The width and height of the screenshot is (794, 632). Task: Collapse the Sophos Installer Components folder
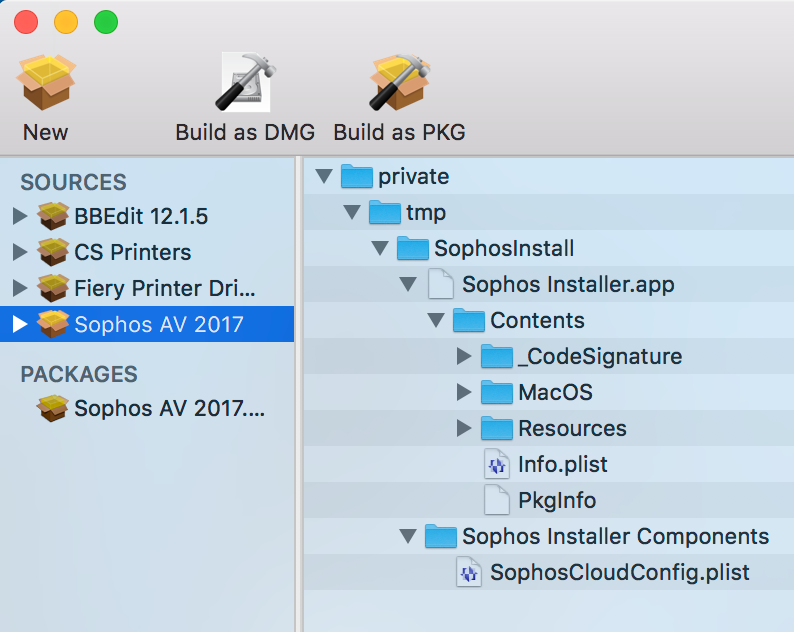408,536
